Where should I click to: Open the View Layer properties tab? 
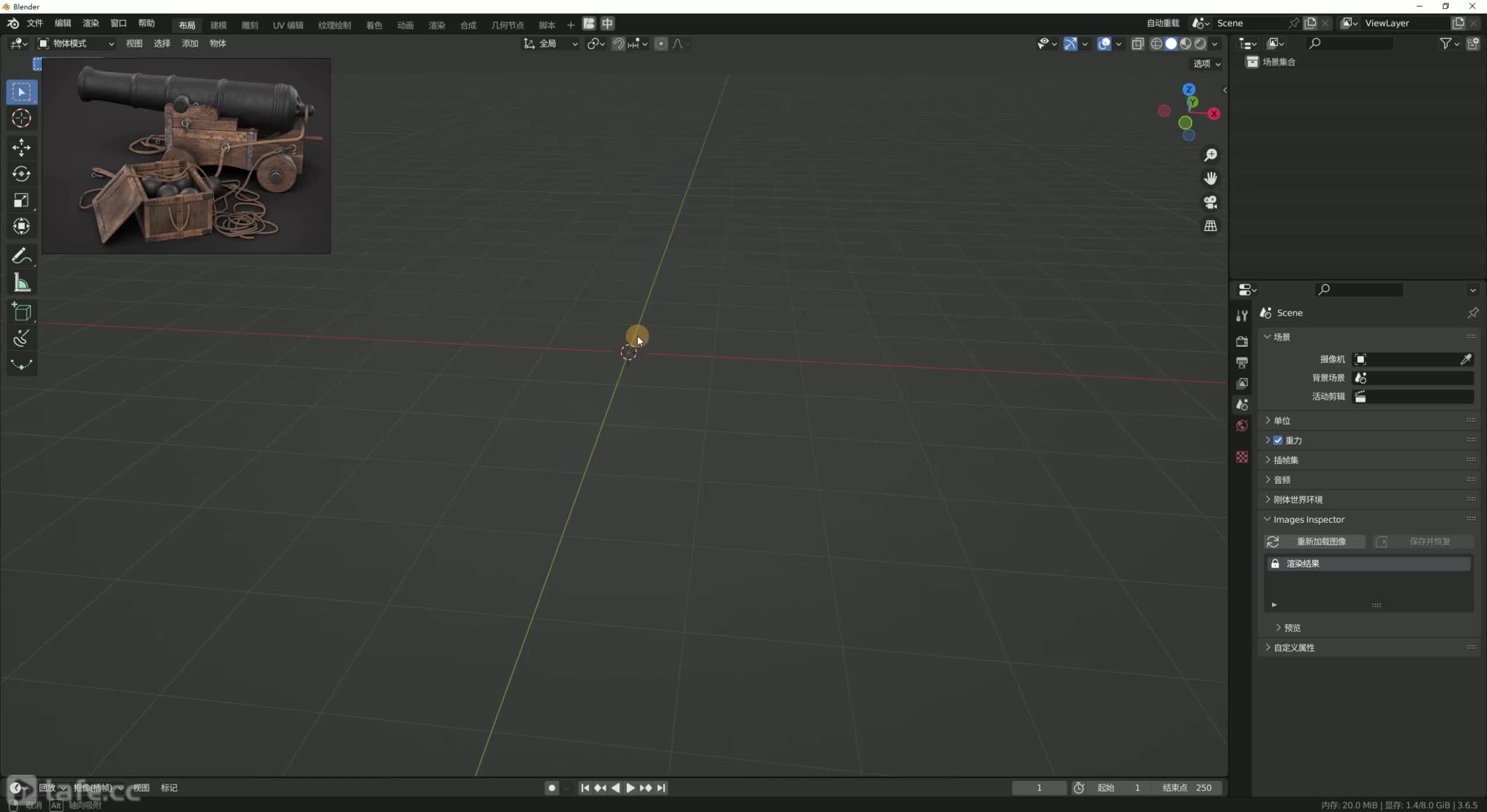coord(1242,383)
